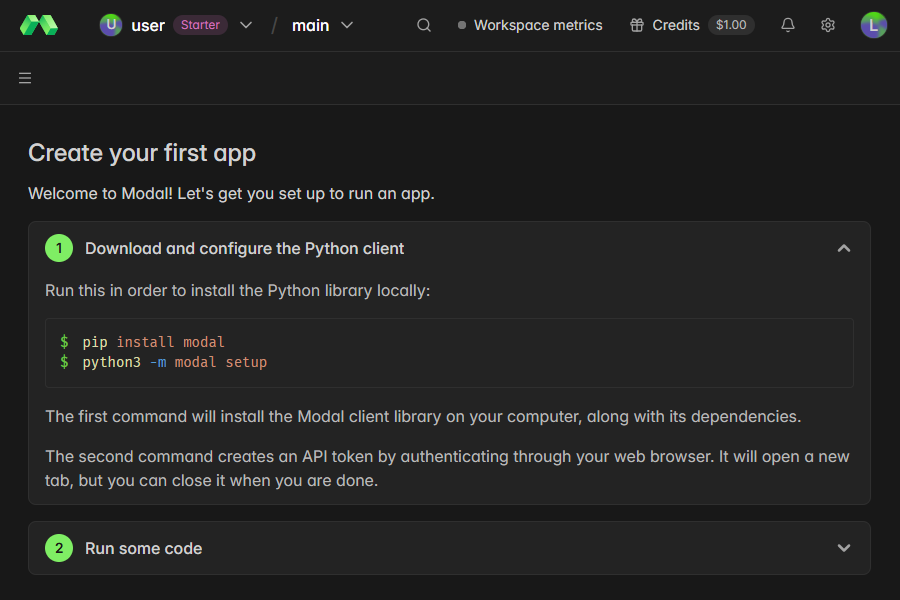Click 'Run this in order to install' text

[238, 291]
